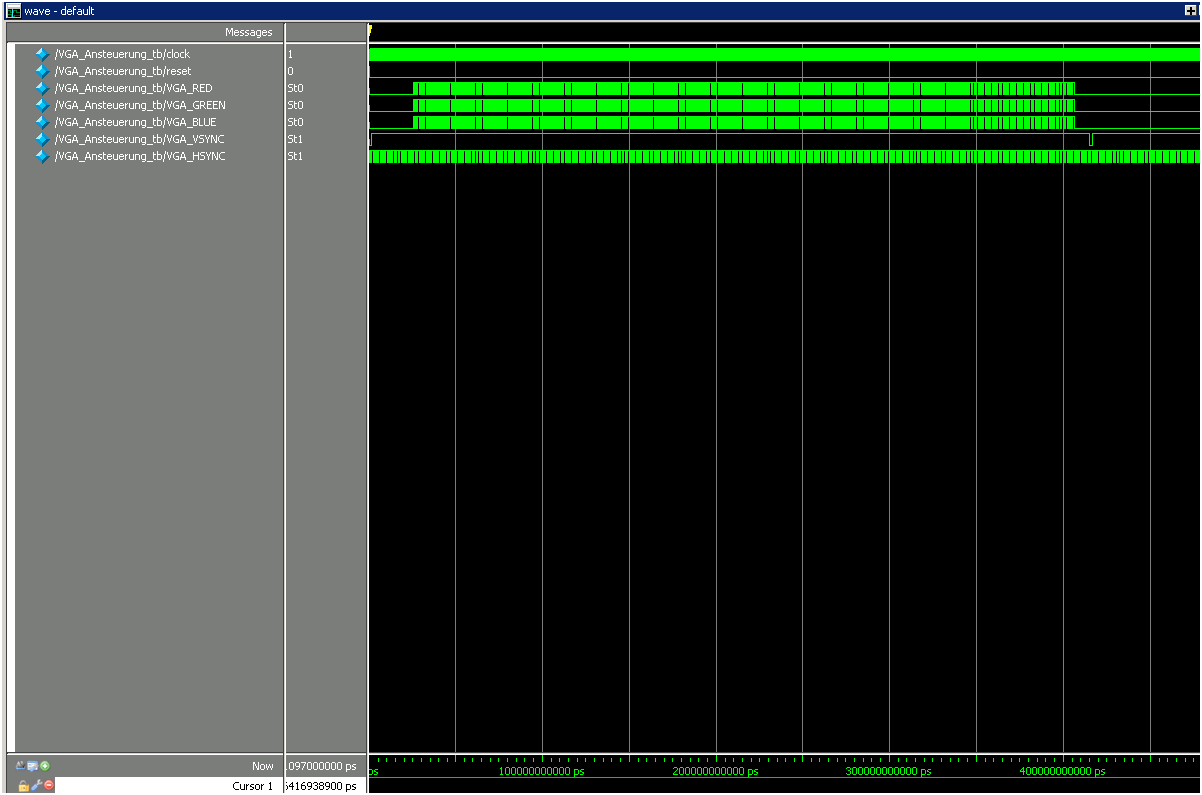Lock Cursor 1 using the padlock icon
This screenshot has height=795, width=1202.
pos(24,786)
